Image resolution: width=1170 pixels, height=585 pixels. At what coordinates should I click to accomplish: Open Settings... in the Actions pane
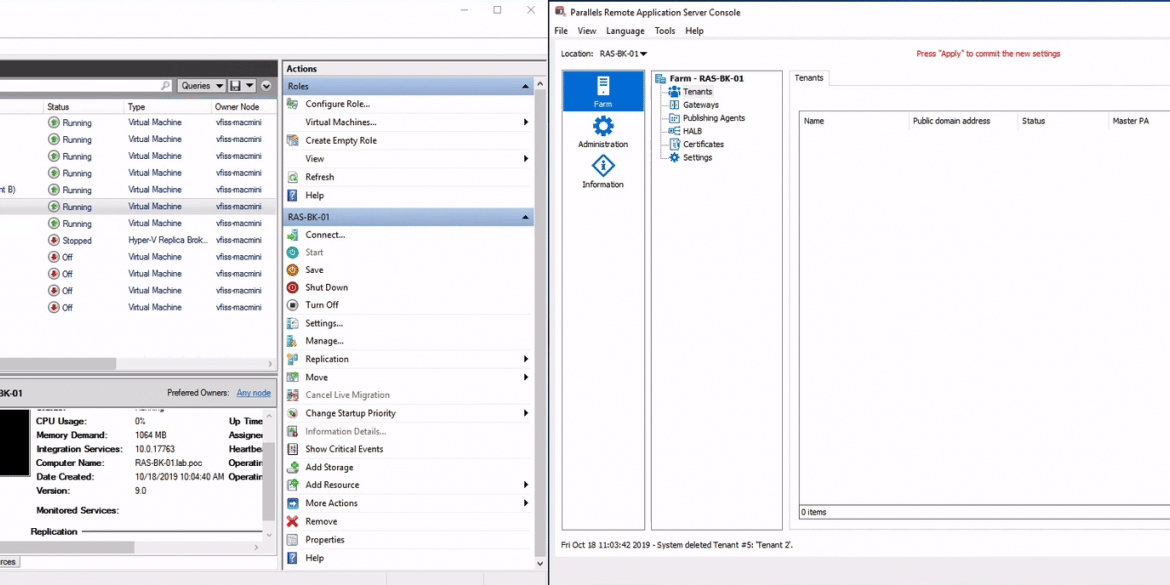pos(324,323)
